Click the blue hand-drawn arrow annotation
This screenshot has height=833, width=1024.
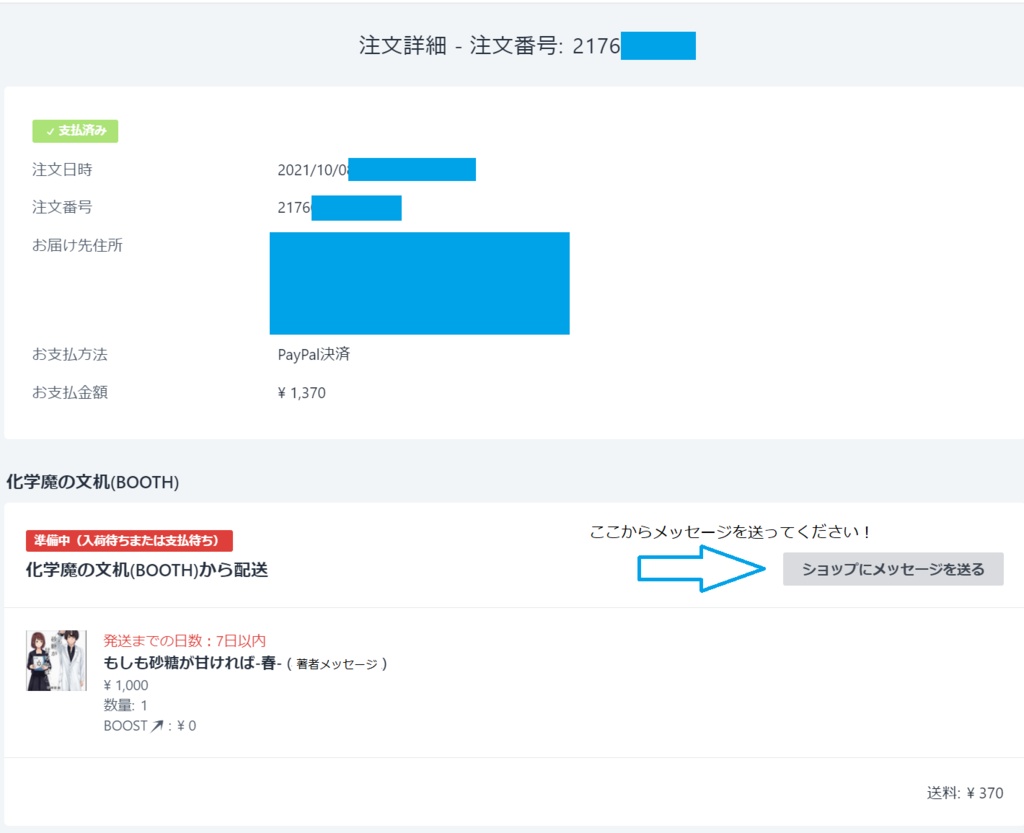[x=700, y=570]
